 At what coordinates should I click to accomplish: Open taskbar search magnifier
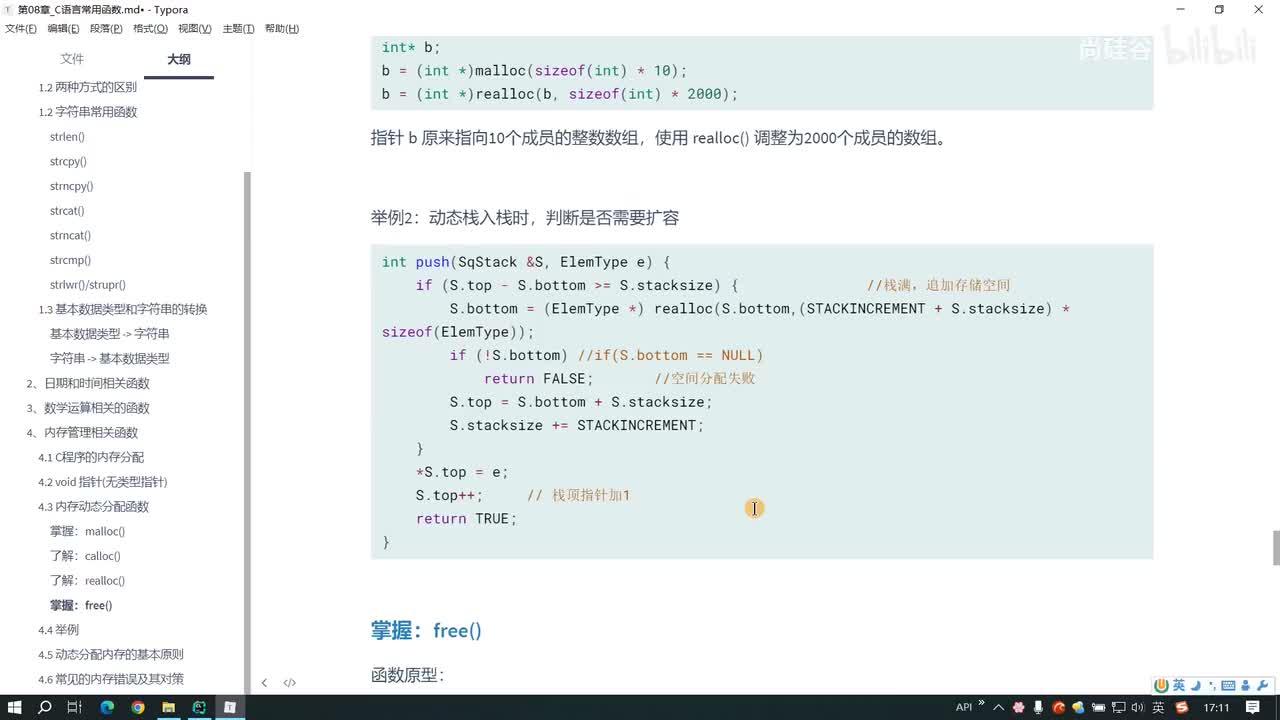pyautogui.click(x=45, y=707)
